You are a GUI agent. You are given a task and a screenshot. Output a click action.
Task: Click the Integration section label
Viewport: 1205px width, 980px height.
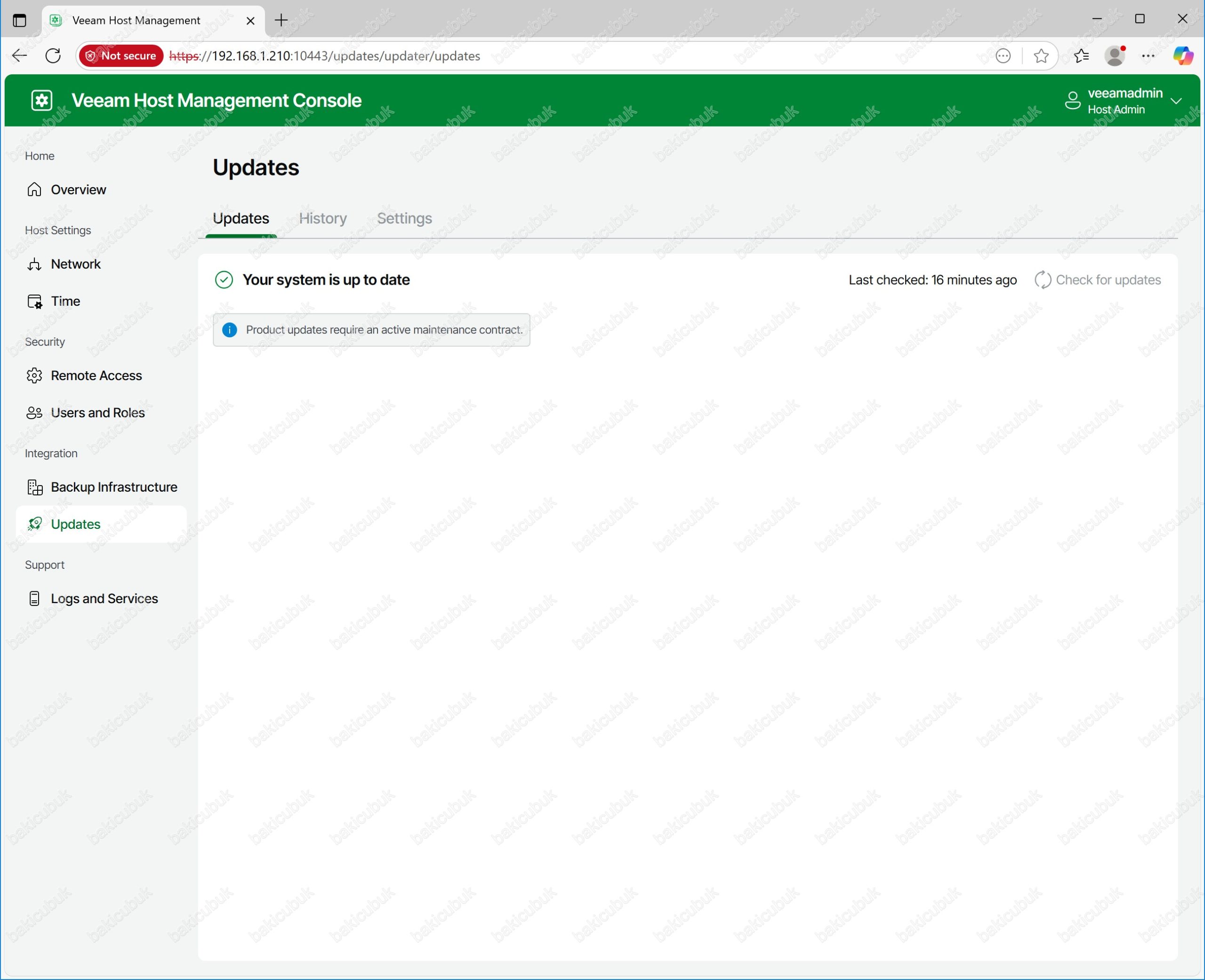pos(51,454)
